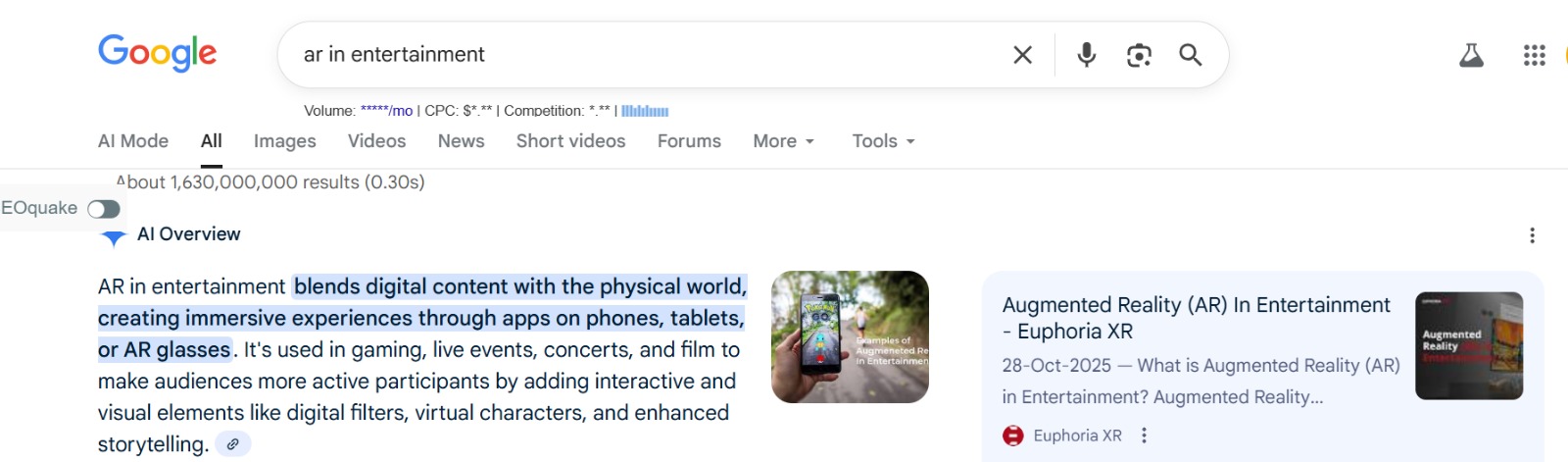Open Euphoria XR result options menu

tap(1144, 436)
